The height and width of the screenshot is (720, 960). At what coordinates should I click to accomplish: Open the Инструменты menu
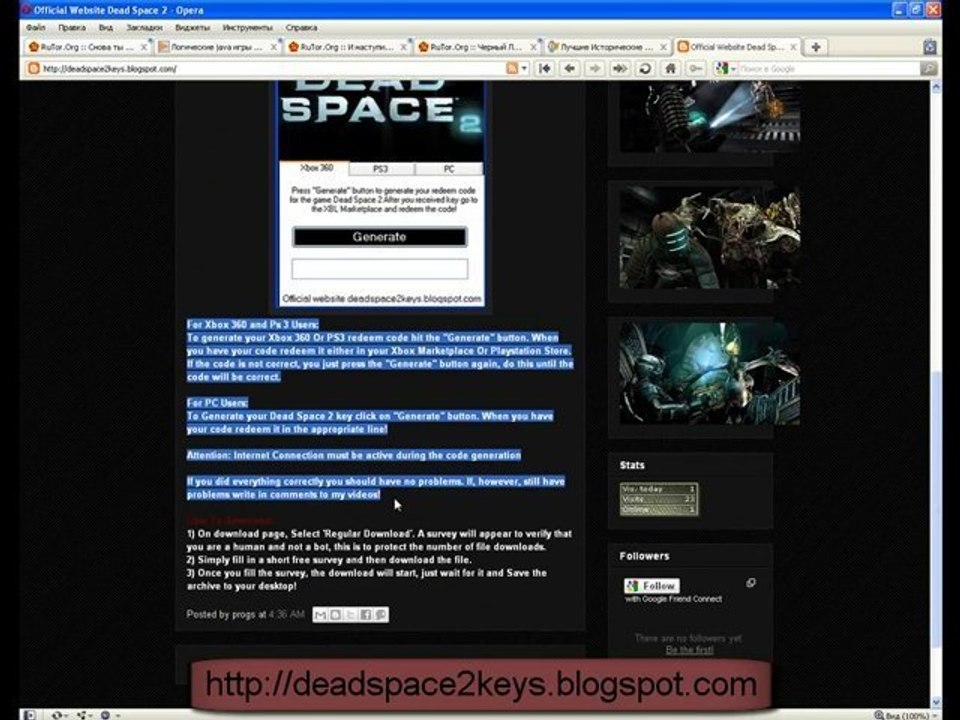pos(247,28)
